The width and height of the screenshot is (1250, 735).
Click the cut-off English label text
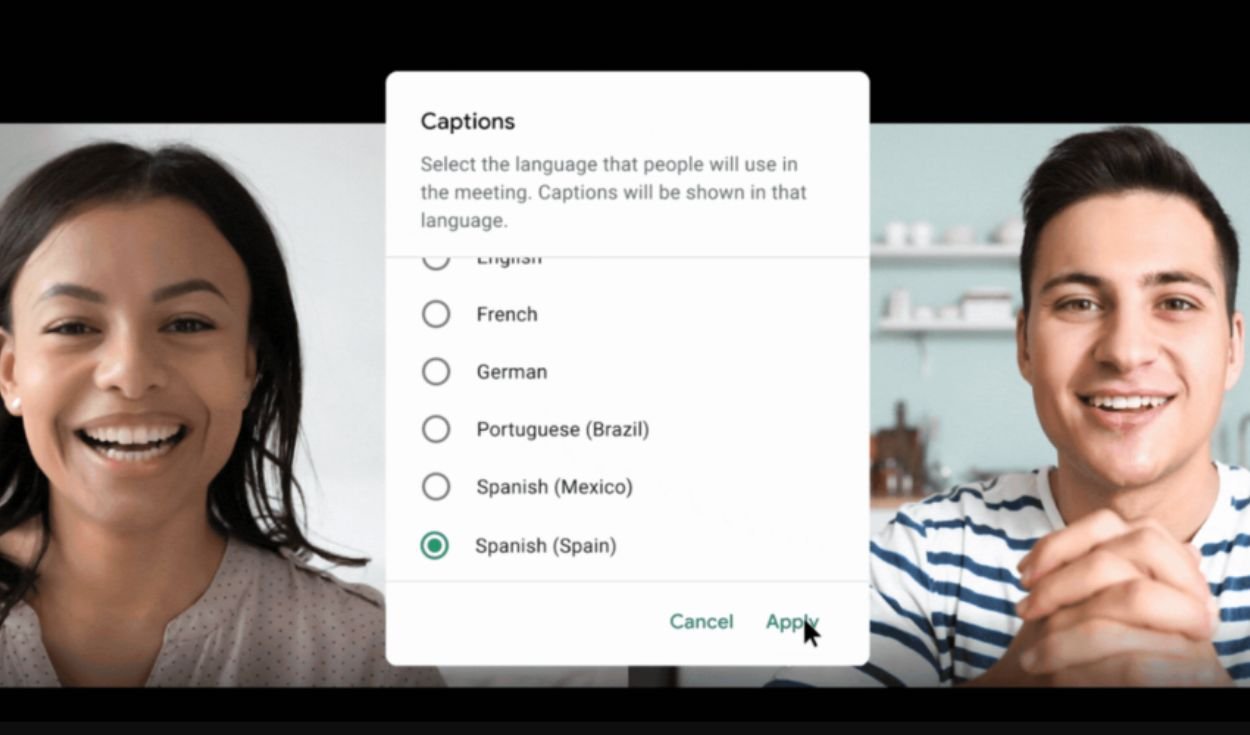[509, 261]
